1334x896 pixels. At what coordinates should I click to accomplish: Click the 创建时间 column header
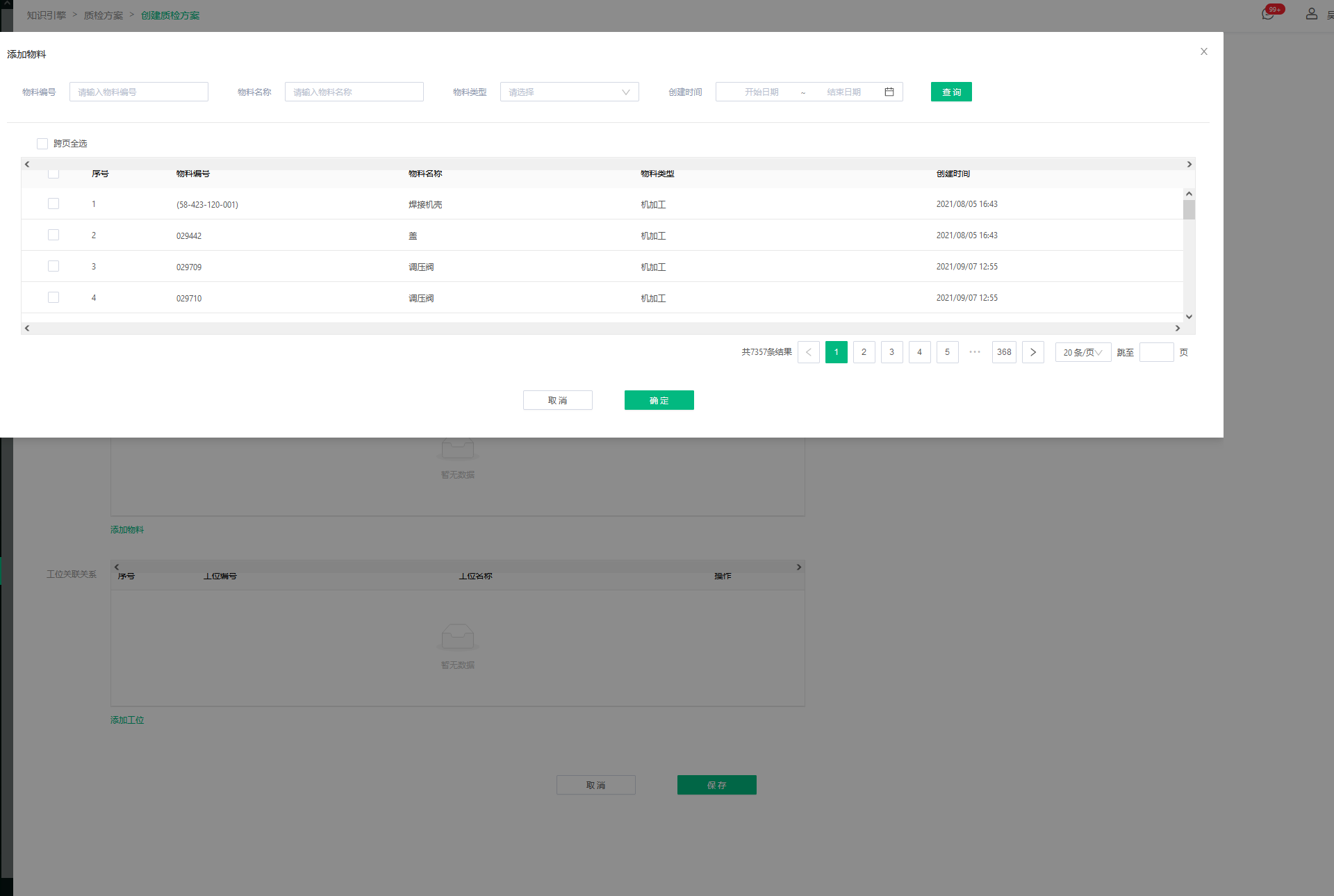[953, 174]
